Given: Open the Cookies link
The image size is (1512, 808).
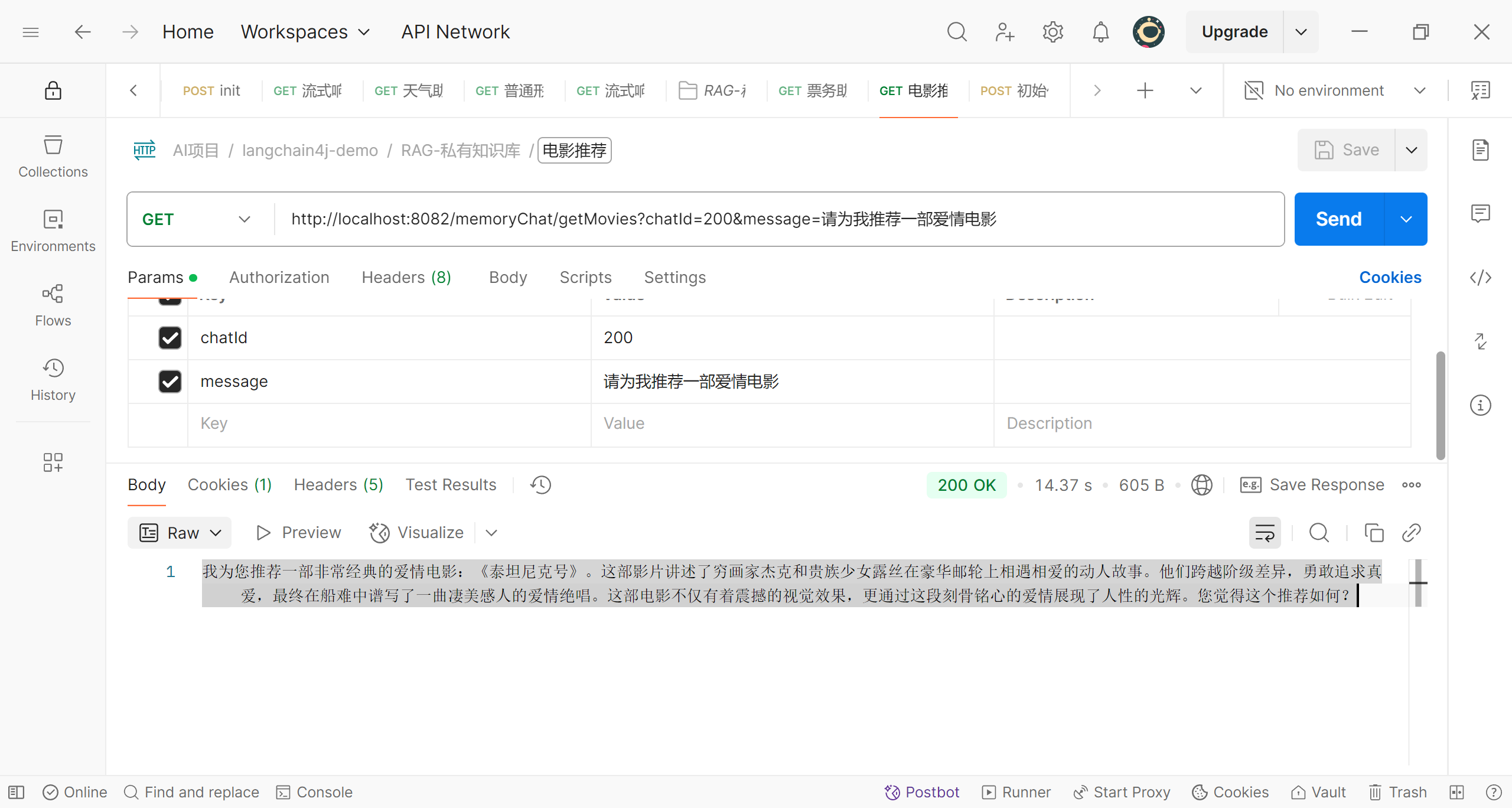Looking at the screenshot, I should (1390, 277).
